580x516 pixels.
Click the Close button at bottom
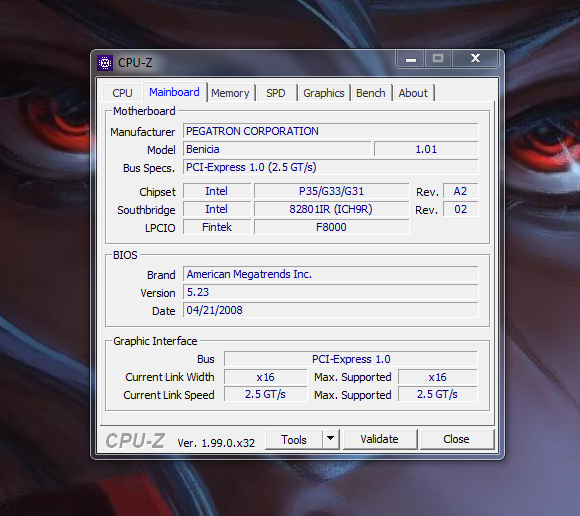456,439
